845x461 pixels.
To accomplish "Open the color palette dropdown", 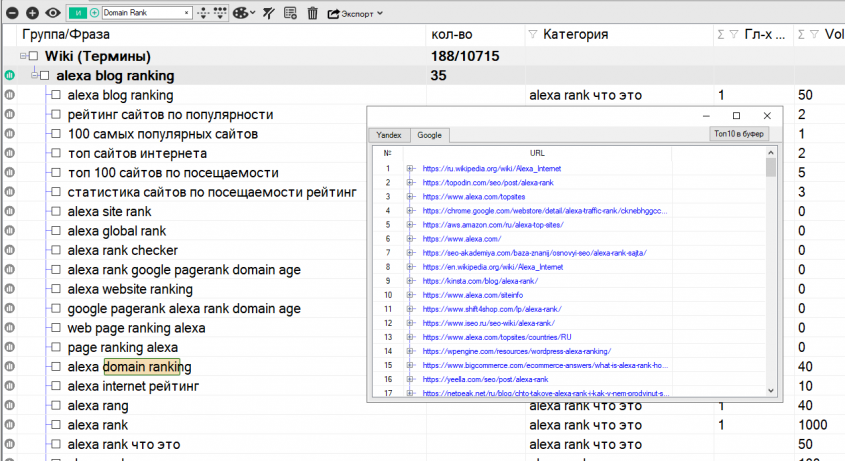I will pyautogui.click(x=242, y=13).
